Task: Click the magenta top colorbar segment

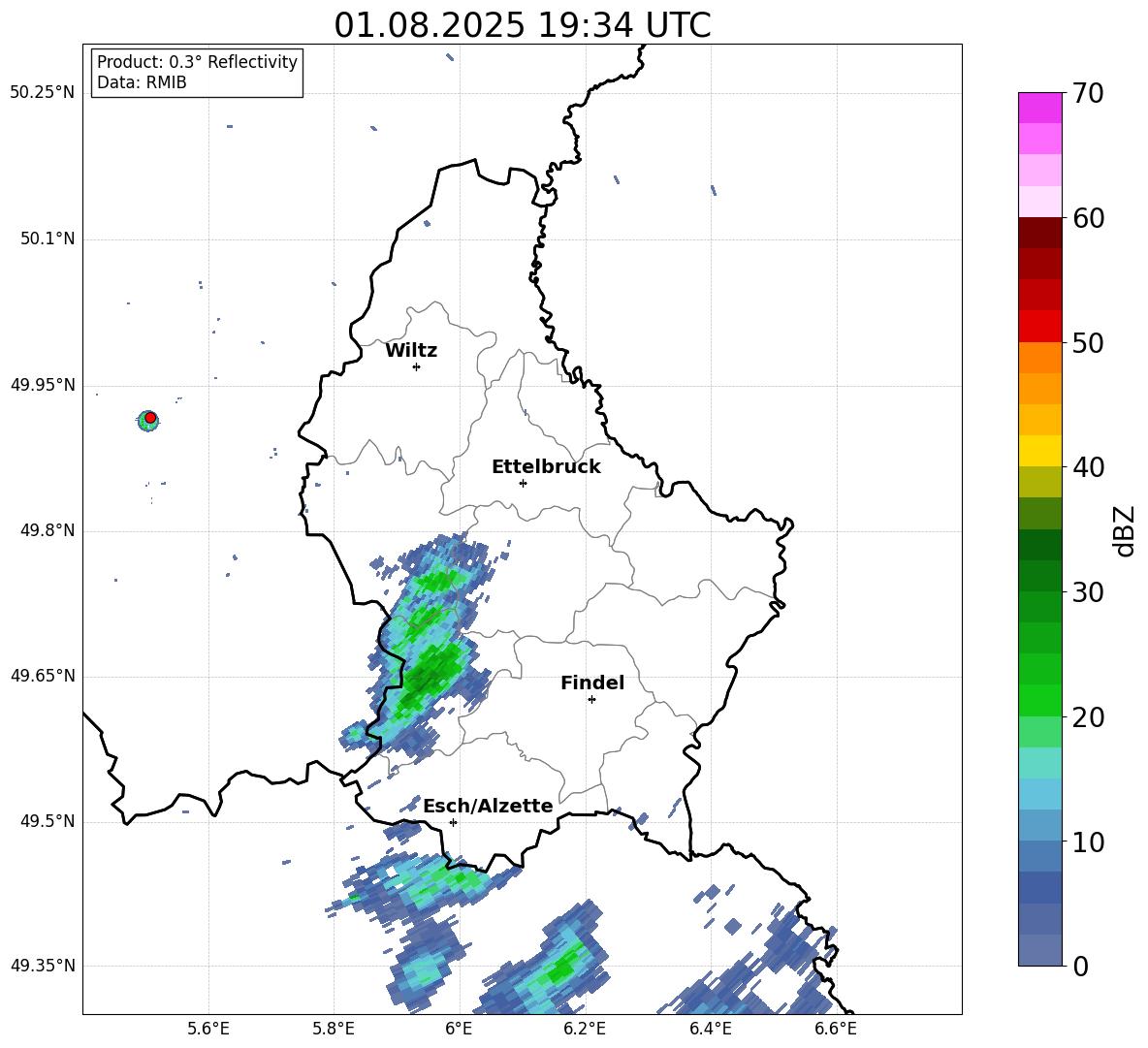Action: pos(1040,108)
